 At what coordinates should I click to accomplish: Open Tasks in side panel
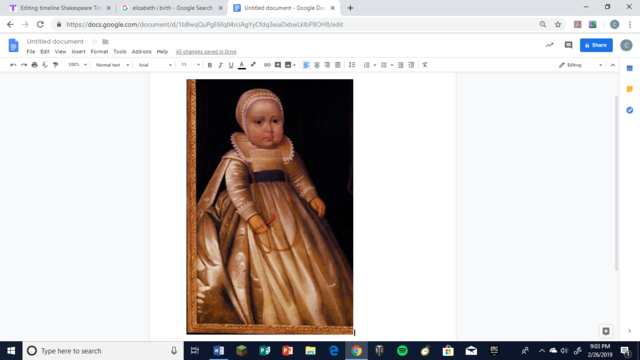[630, 110]
